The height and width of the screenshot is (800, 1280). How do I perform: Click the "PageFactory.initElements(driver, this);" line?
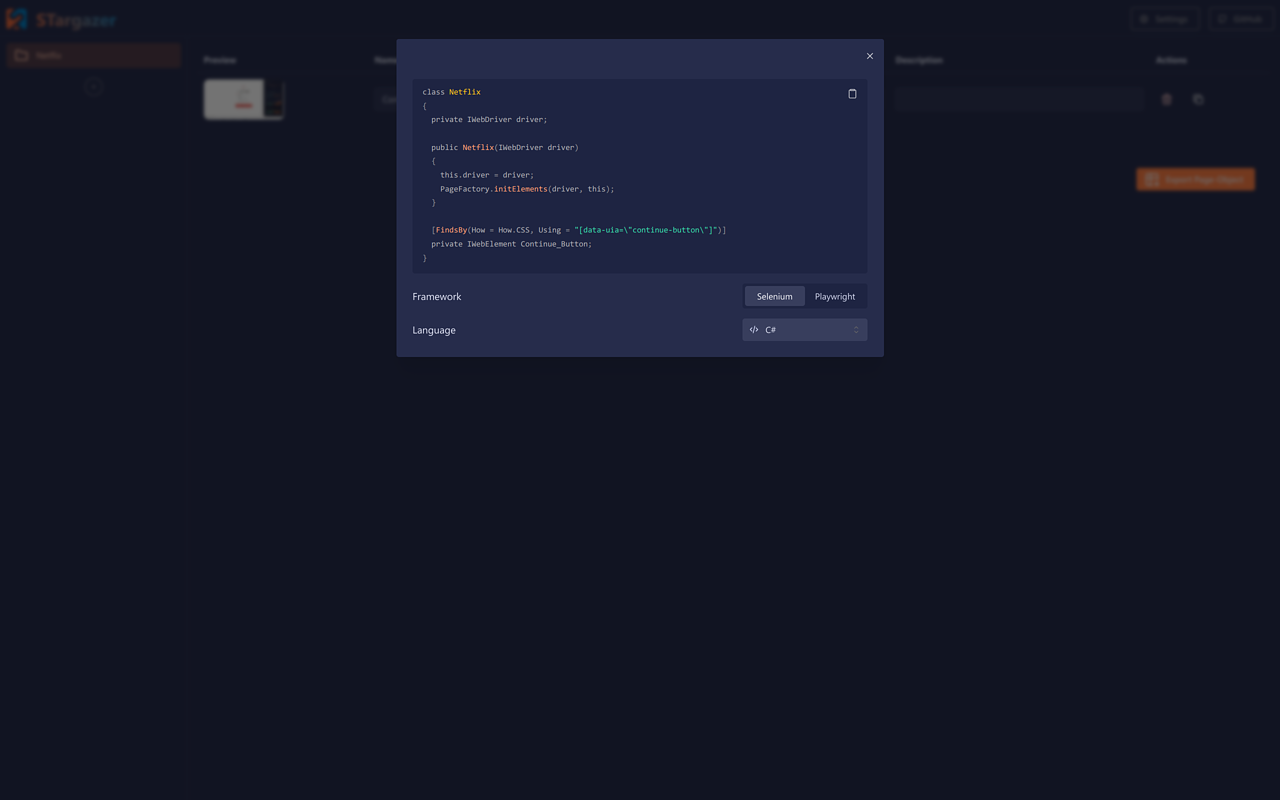(x=527, y=189)
